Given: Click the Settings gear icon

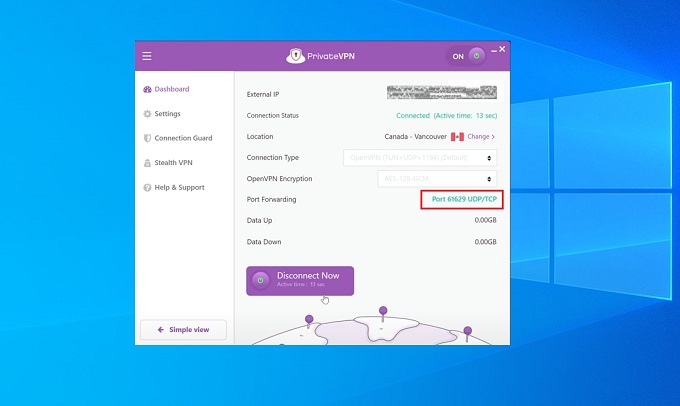Looking at the screenshot, I should [147, 114].
